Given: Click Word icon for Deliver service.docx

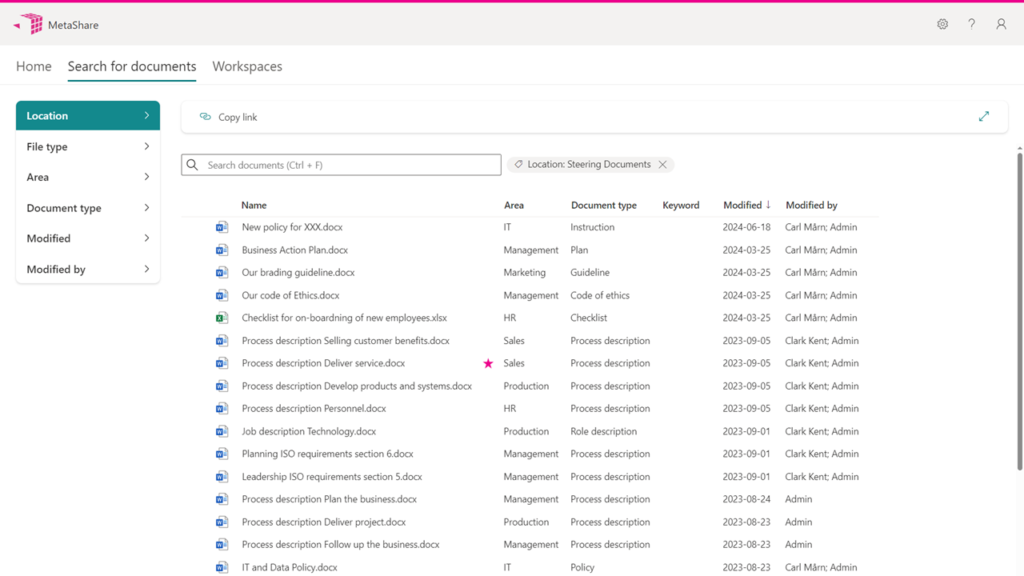Looking at the screenshot, I should coord(222,363).
